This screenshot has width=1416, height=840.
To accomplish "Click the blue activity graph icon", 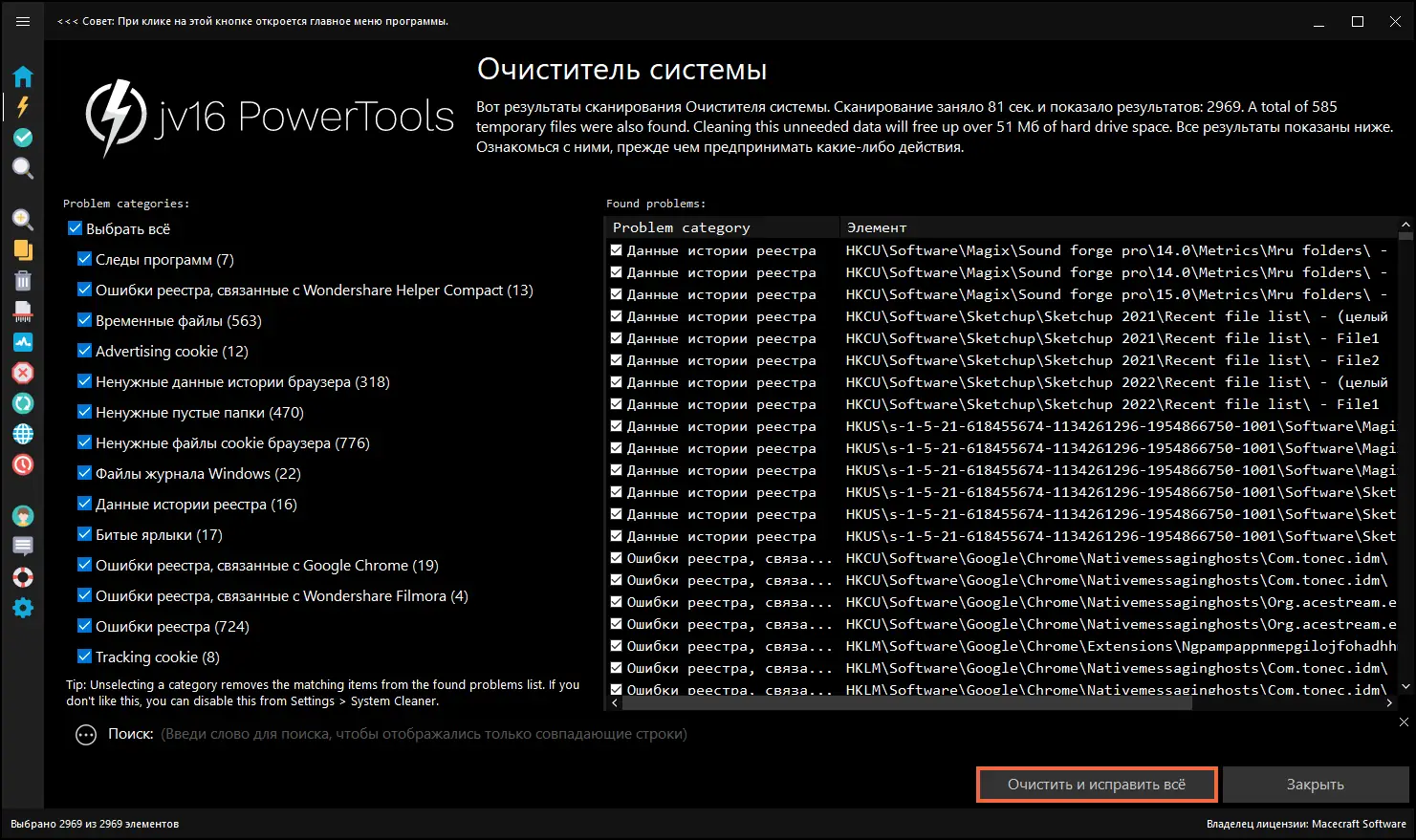I will click(x=23, y=342).
